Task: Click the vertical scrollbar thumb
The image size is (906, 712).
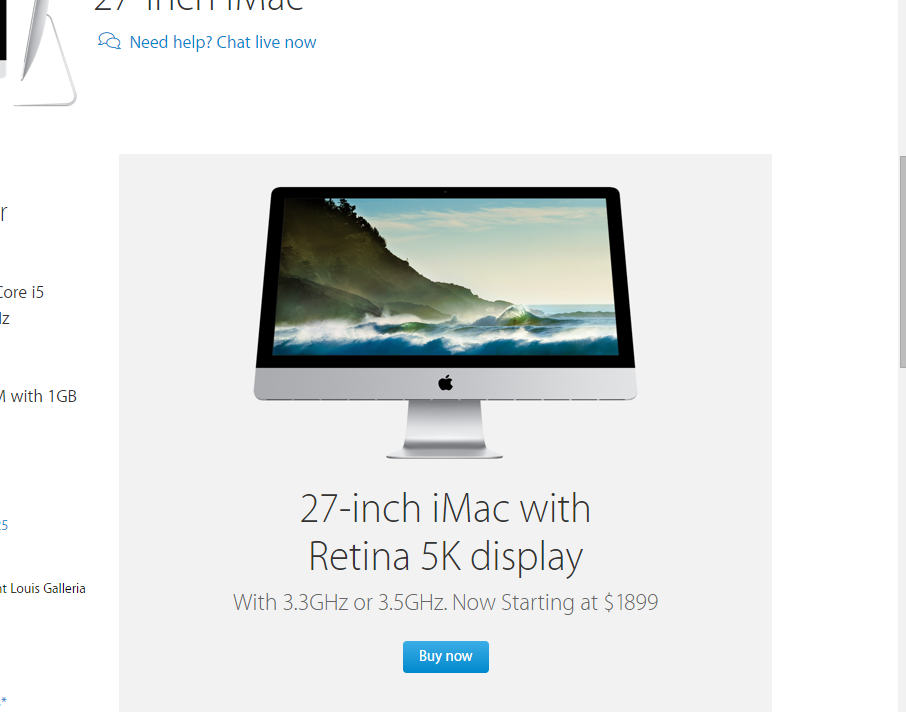Action: (x=903, y=261)
